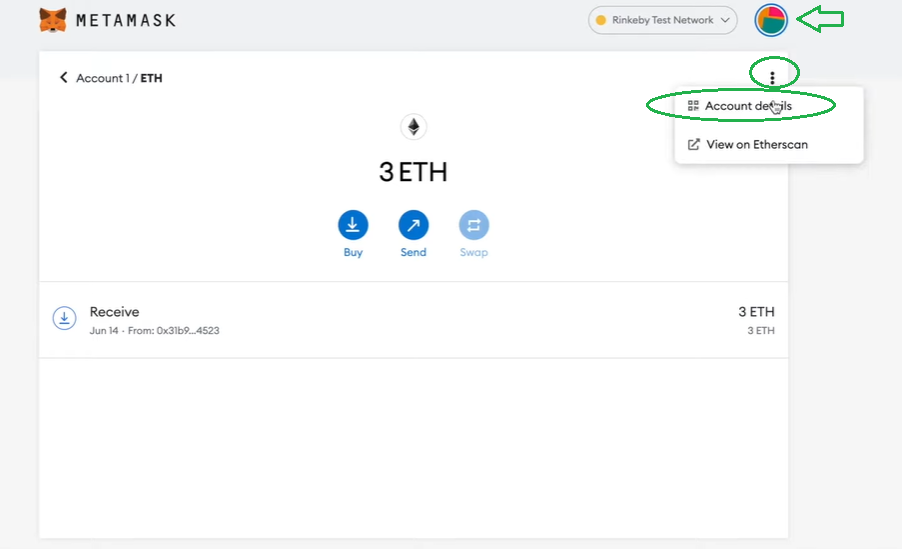Click the external link icon beside Etherscan

coord(694,144)
